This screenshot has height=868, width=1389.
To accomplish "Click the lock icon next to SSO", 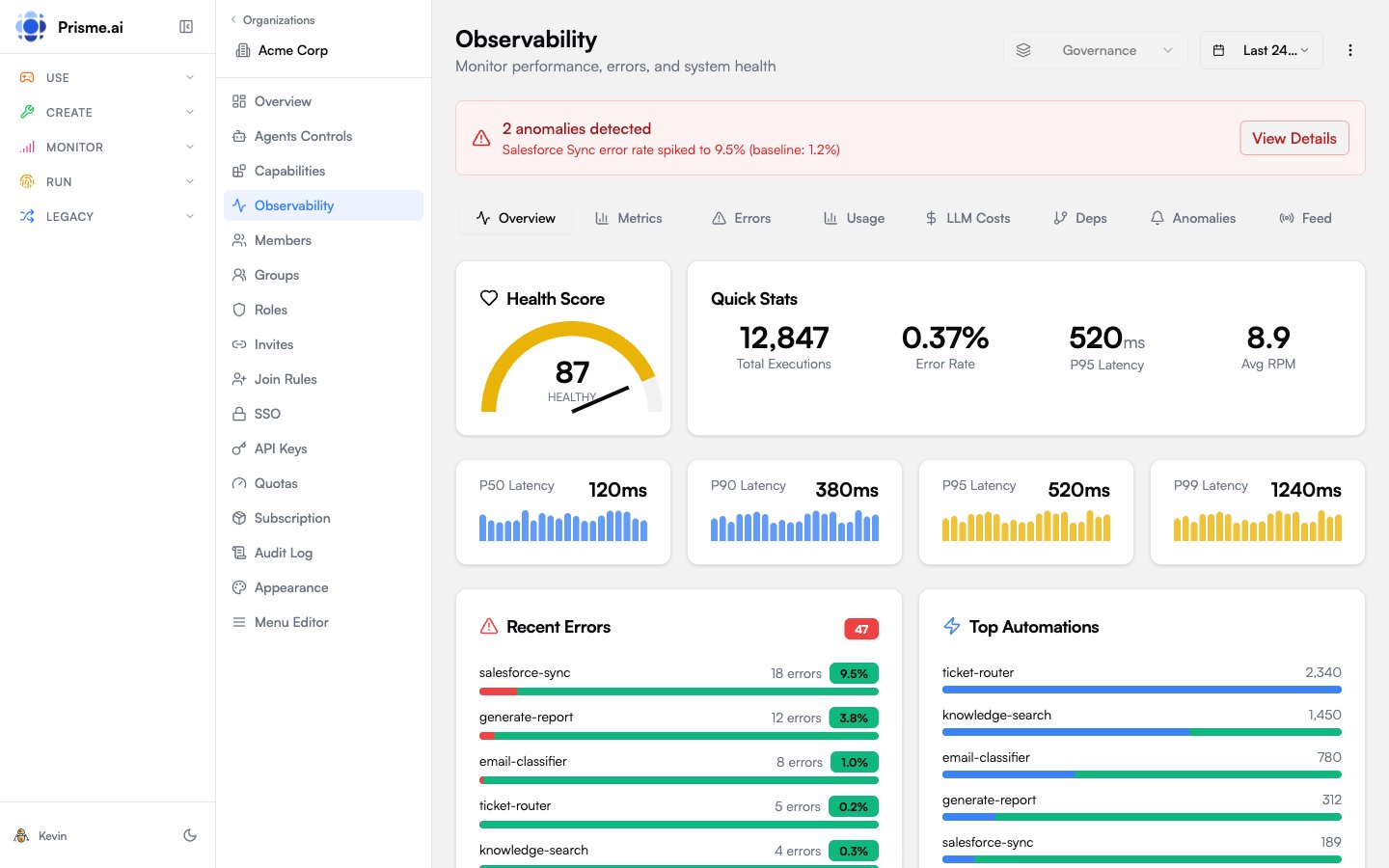I will pos(239,414).
